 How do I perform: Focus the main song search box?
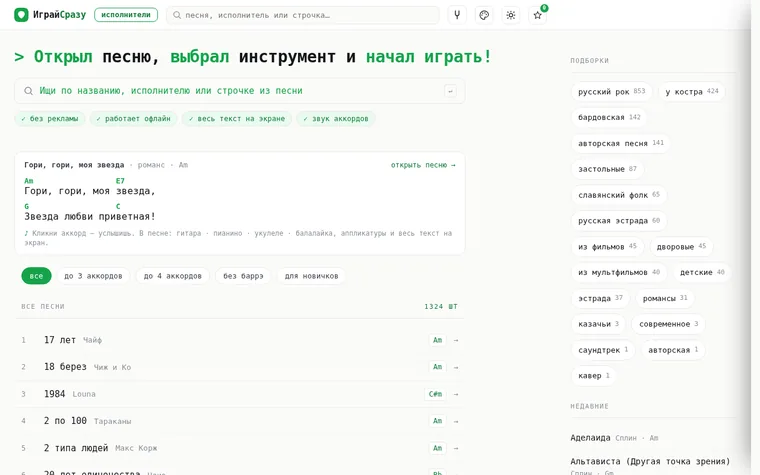[240, 91]
